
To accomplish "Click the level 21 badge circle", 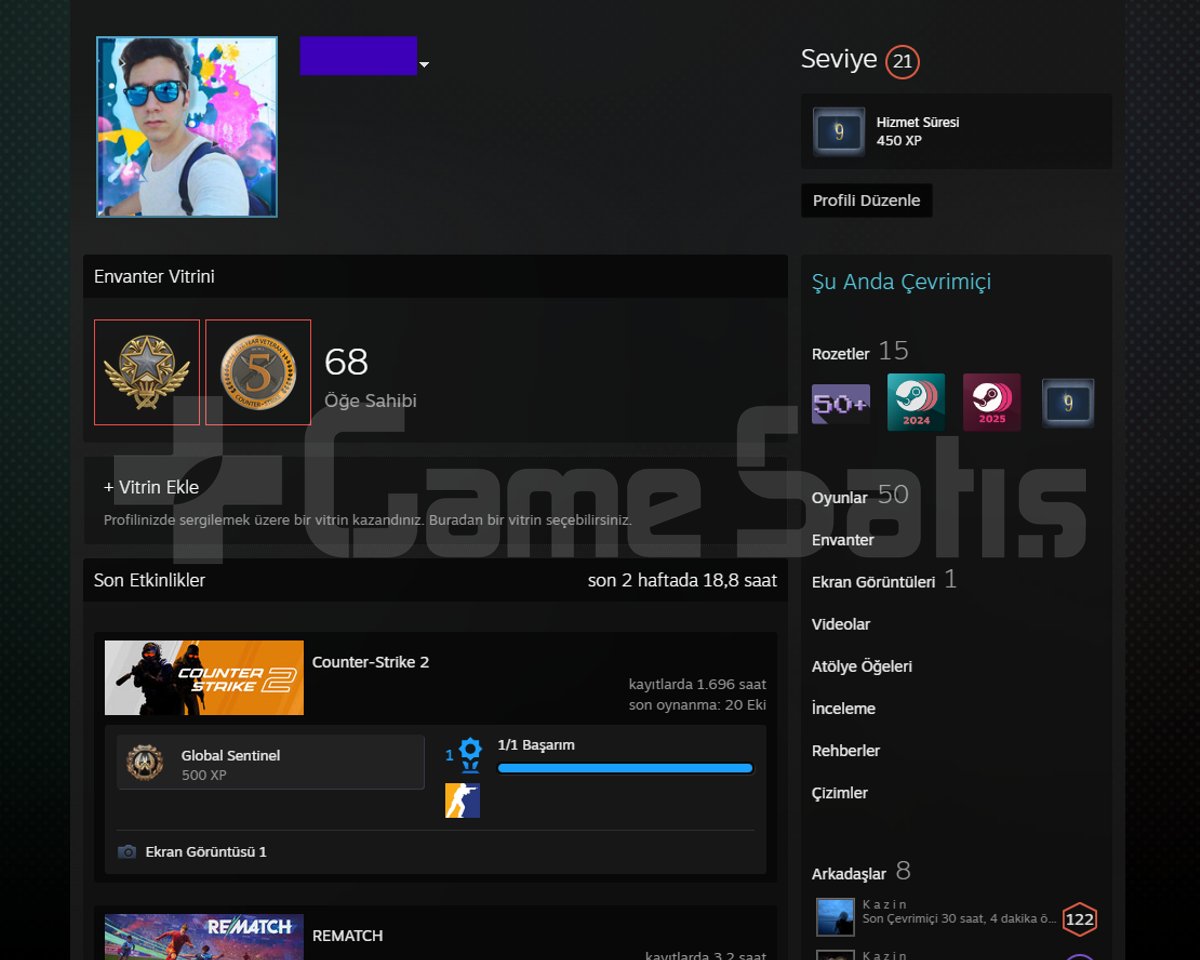I will coord(902,62).
